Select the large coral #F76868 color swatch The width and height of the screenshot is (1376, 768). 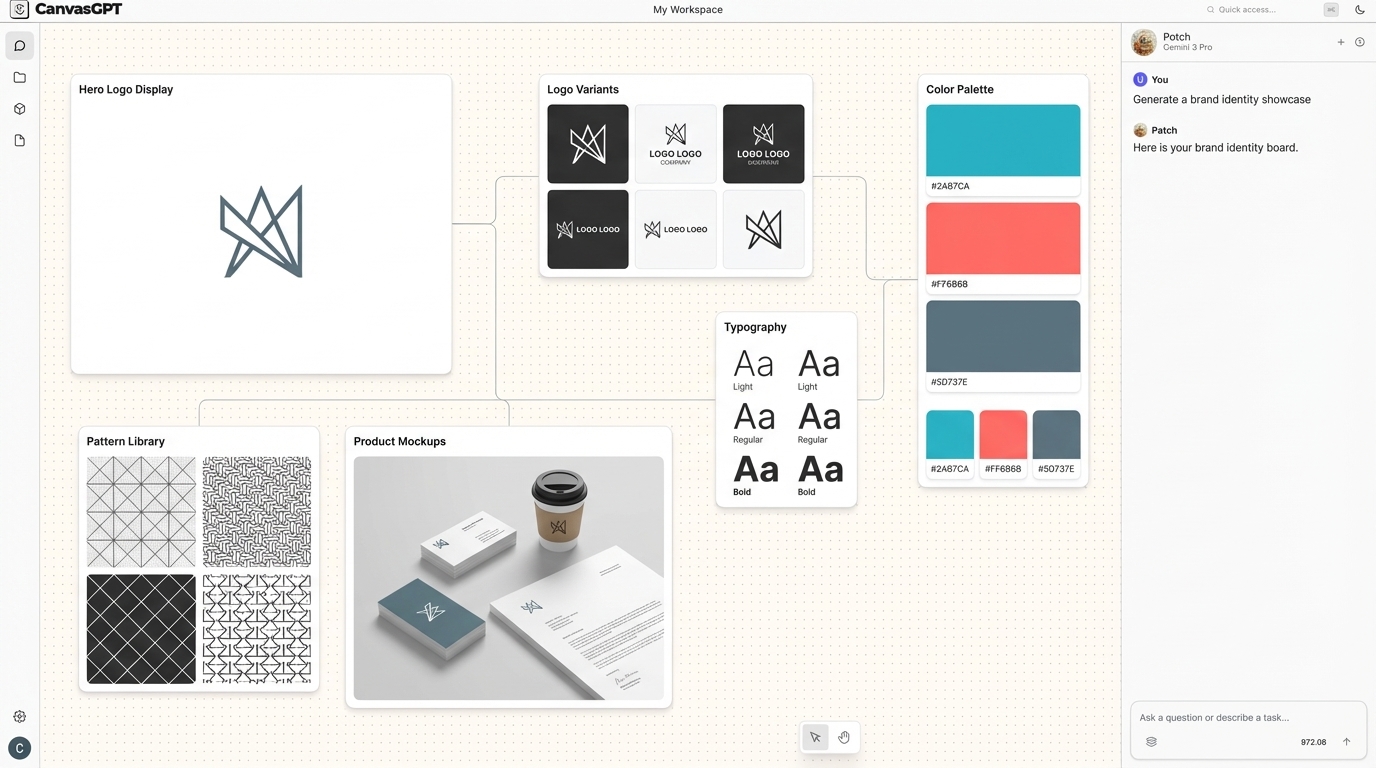pyautogui.click(x=1002, y=238)
